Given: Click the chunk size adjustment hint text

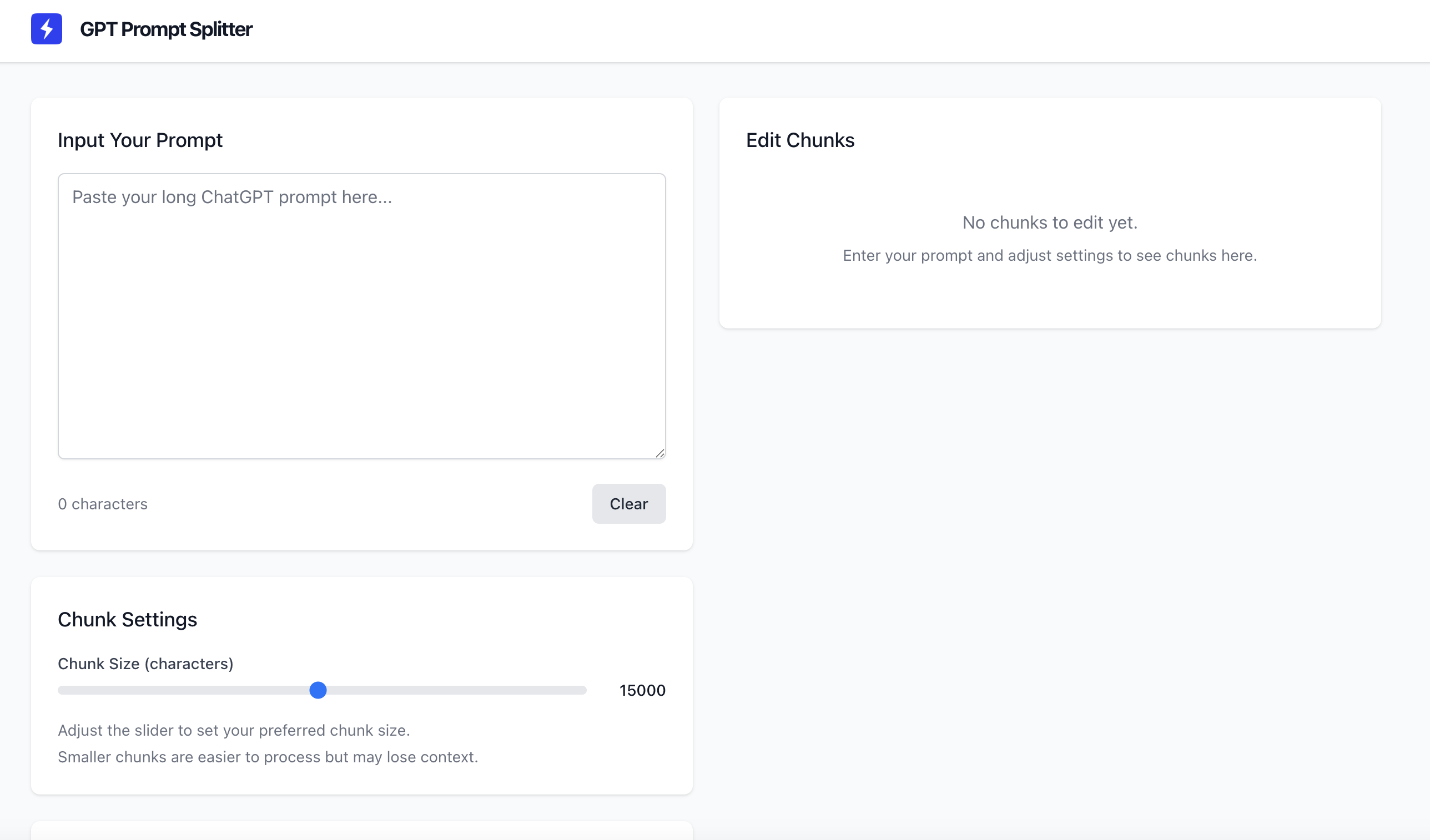Looking at the screenshot, I should click(234, 731).
